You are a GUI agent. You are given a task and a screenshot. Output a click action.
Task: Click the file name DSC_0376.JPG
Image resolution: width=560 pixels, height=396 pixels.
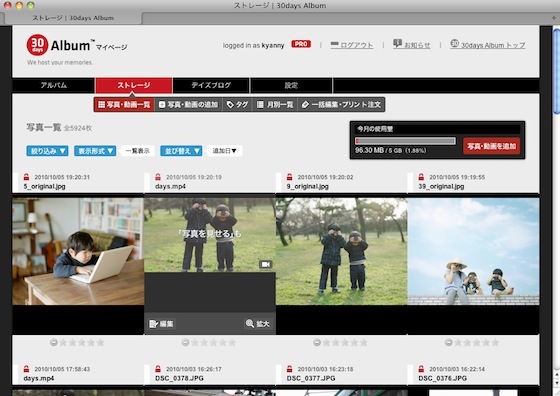[x=442, y=378]
